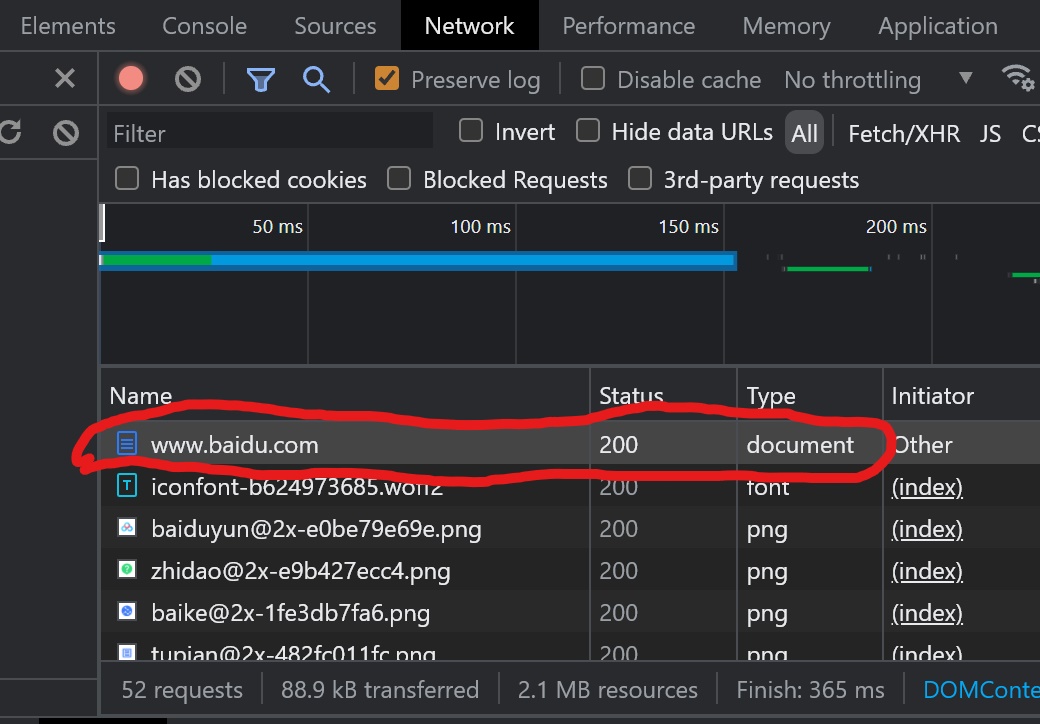Click the clear icon in left panel
1040x724 pixels.
(66, 133)
